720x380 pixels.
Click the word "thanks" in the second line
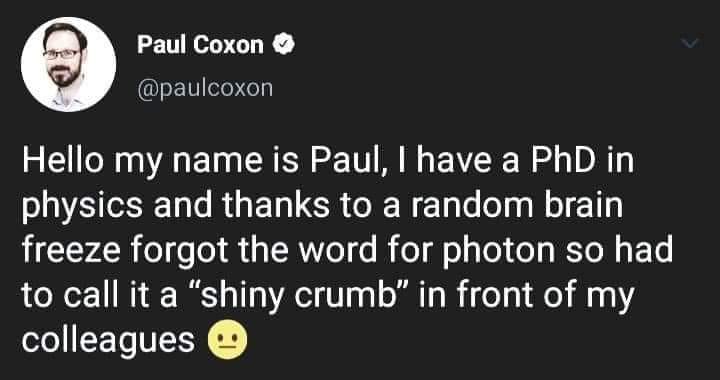click(x=276, y=206)
